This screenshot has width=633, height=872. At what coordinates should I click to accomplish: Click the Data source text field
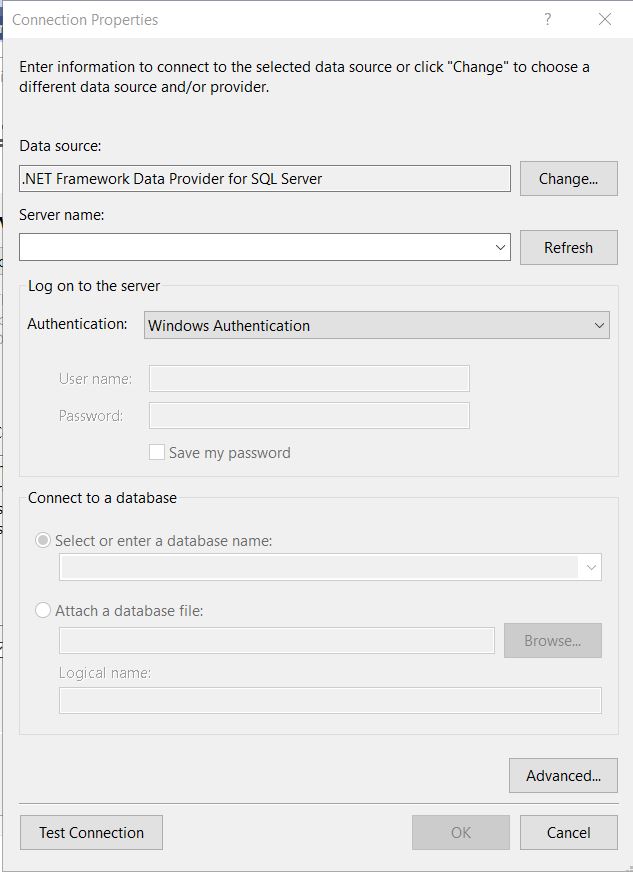265,179
